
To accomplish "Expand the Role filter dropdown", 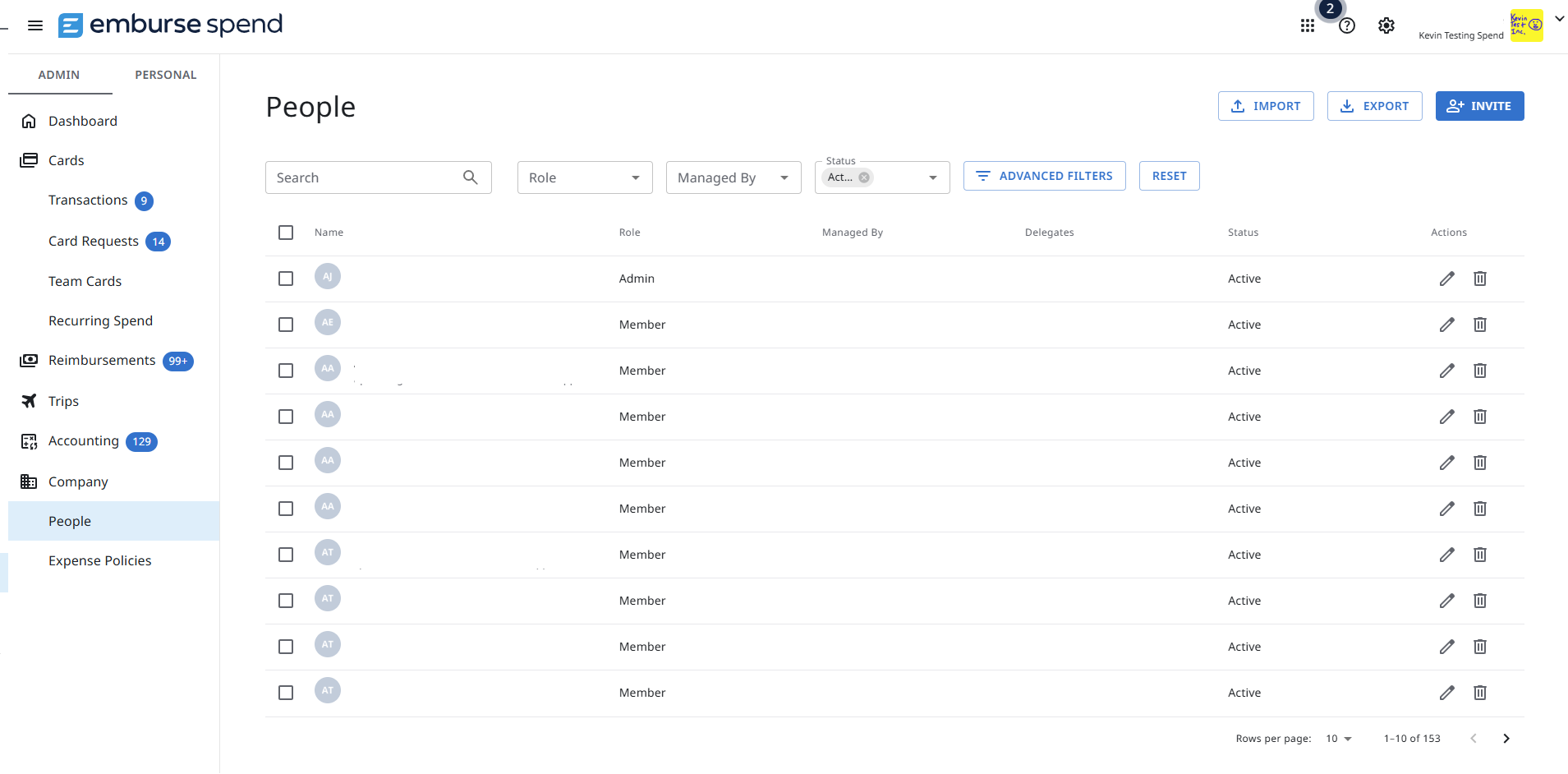I will [x=585, y=177].
